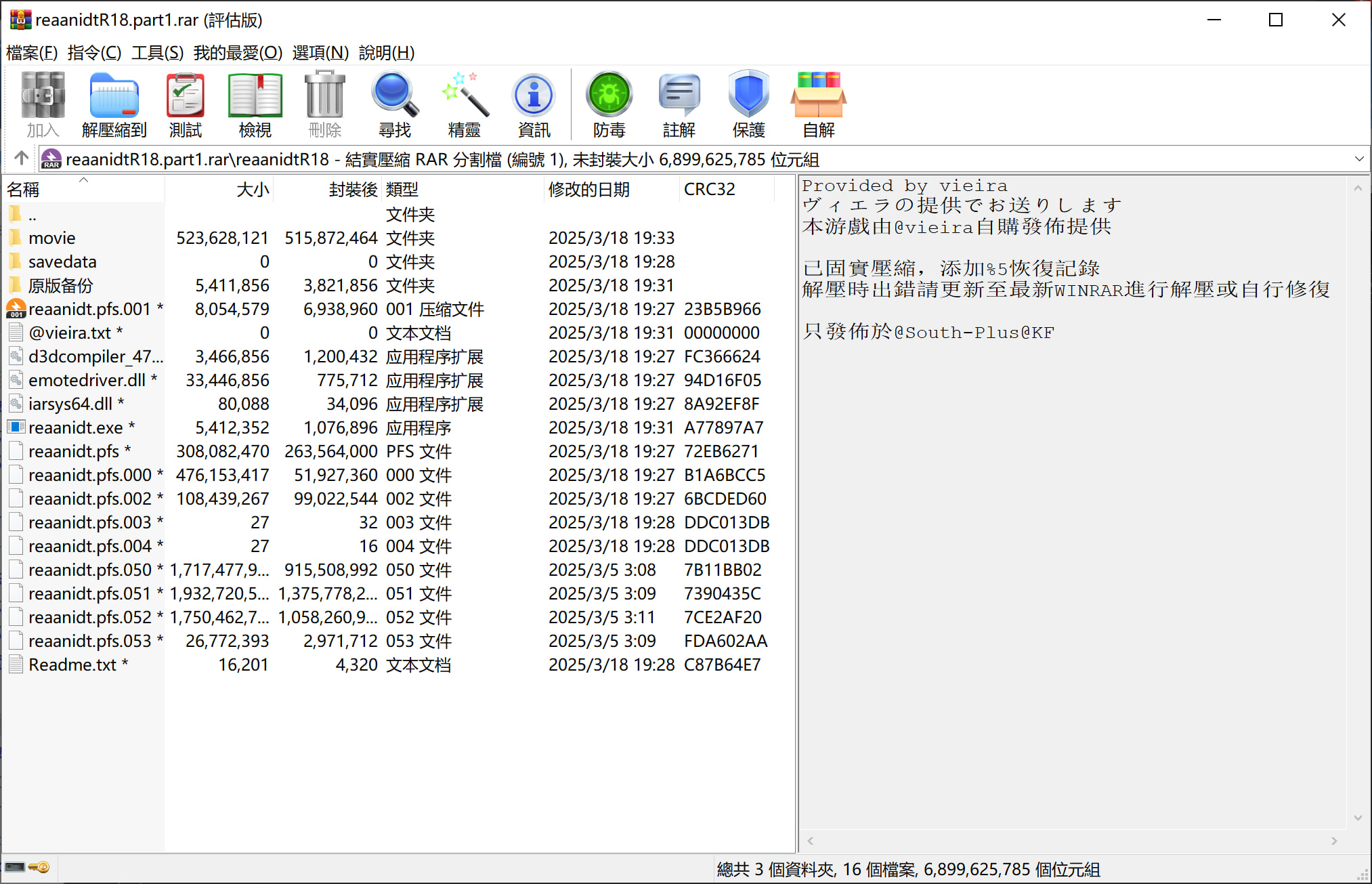Image resolution: width=1372 pixels, height=884 pixels.
Task: Open the 選項(N) menu
Action: coord(320,52)
